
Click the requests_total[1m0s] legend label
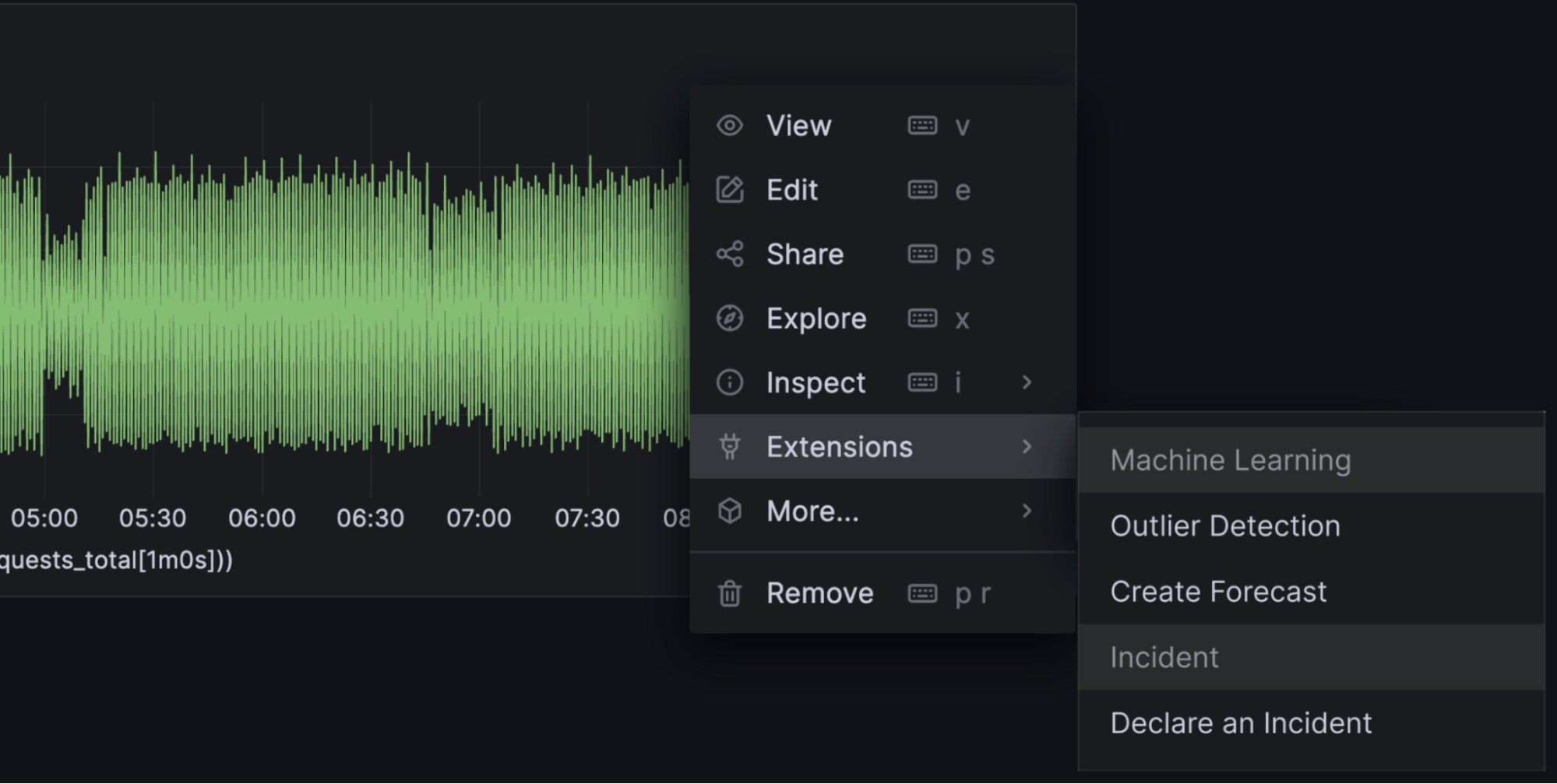tap(115, 560)
